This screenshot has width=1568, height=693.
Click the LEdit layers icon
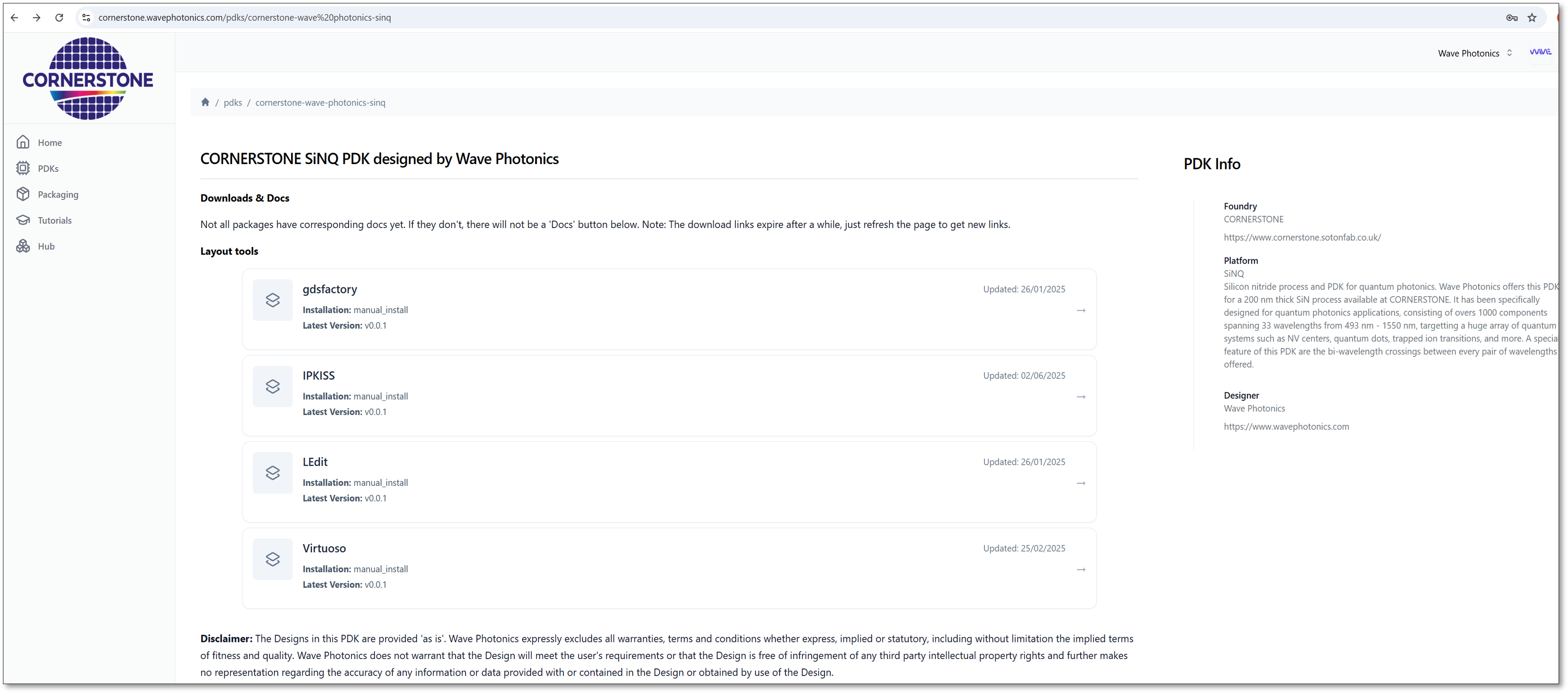tap(273, 472)
